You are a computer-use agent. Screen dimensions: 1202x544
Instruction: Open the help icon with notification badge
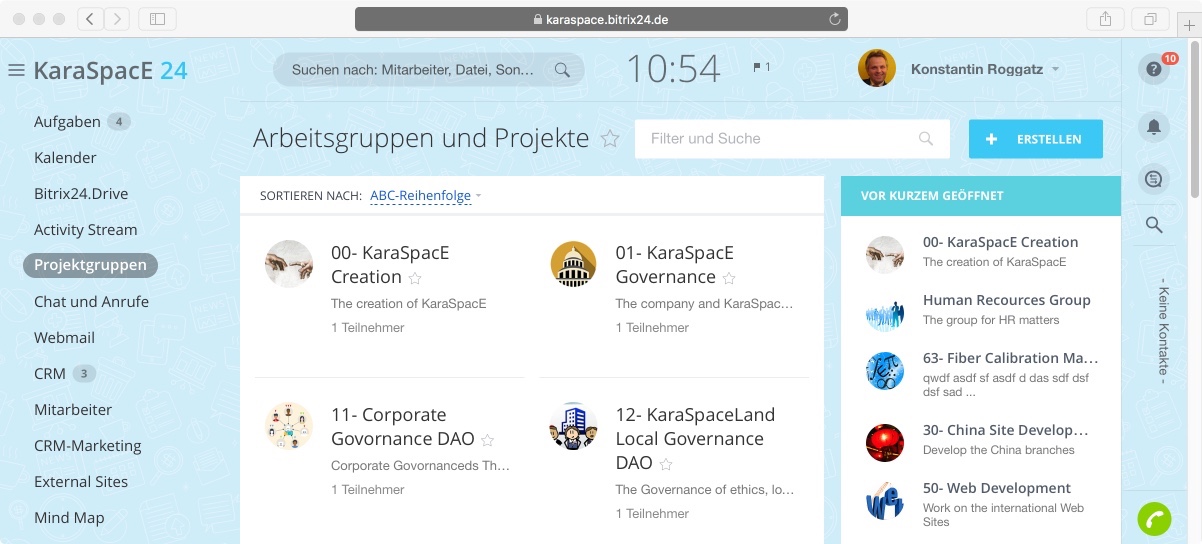pyautogui.click(x=1154, y=69)
